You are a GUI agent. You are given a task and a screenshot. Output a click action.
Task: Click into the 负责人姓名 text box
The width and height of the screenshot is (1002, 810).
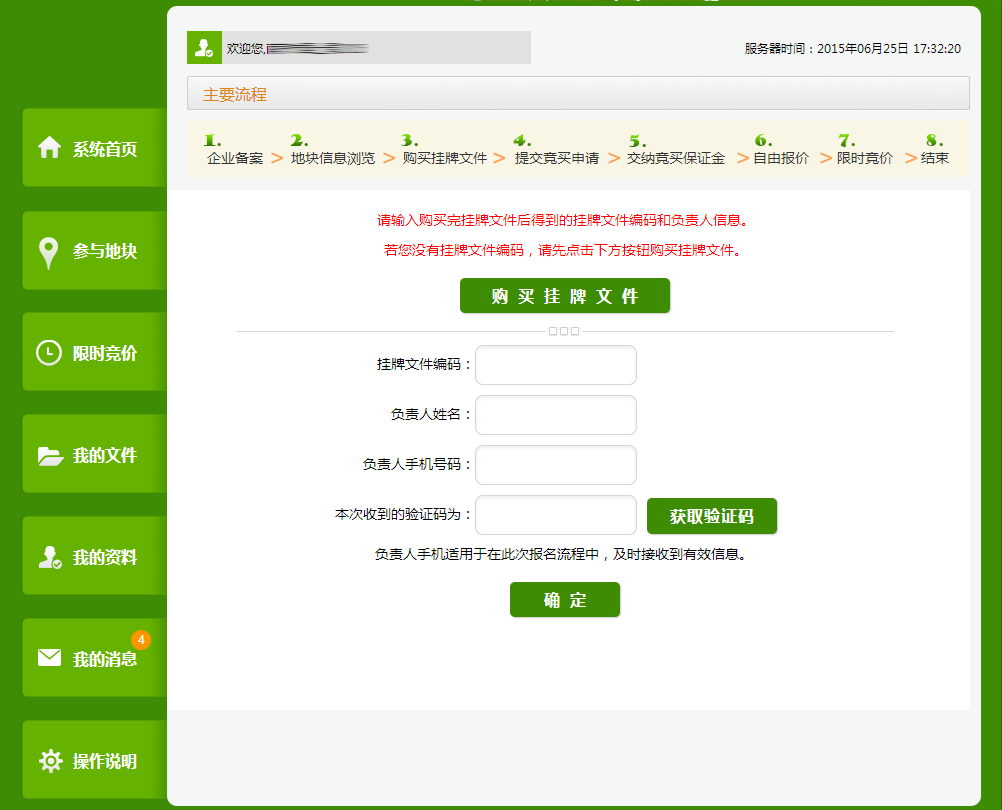(x=556, y=415)
